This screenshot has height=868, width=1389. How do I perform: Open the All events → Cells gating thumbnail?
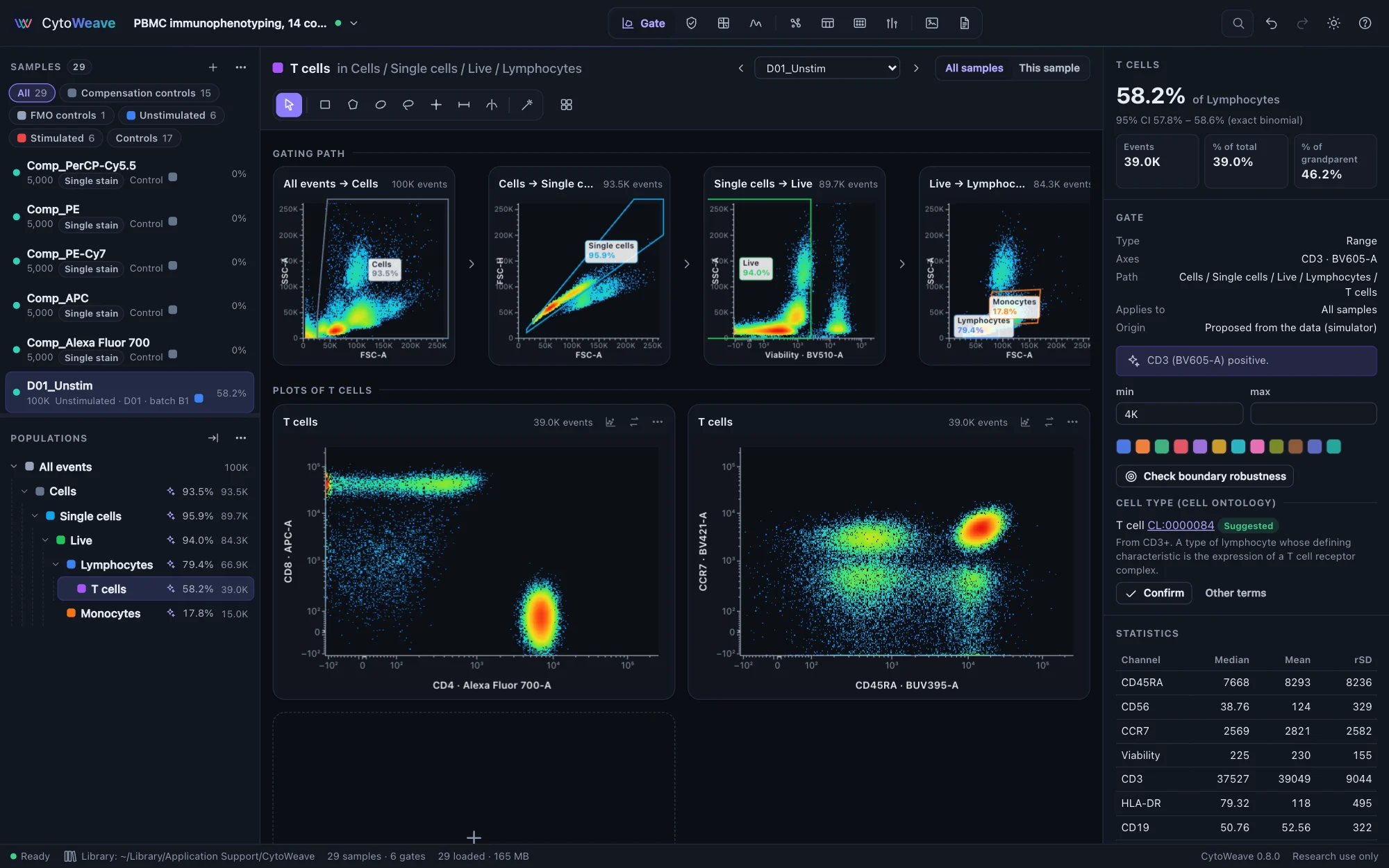click(364, 266)
